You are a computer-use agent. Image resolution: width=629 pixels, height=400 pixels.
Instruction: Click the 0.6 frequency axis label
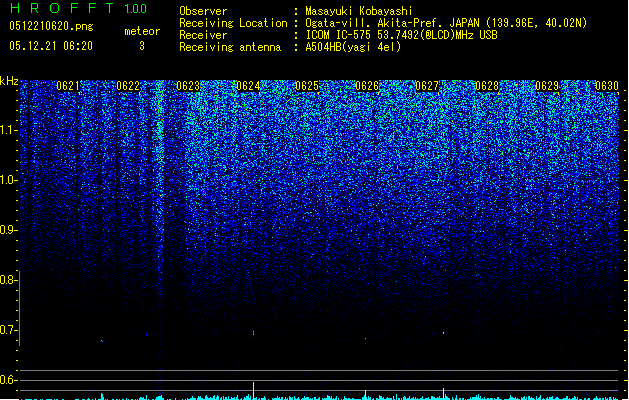8,380
